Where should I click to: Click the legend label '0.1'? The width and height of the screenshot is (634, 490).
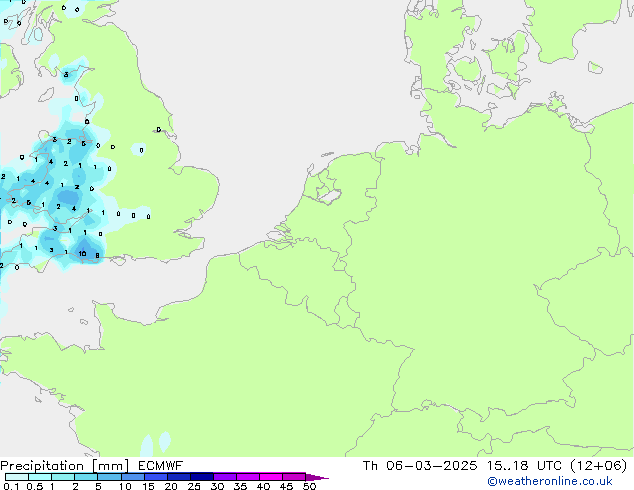[x=11, y=486]
